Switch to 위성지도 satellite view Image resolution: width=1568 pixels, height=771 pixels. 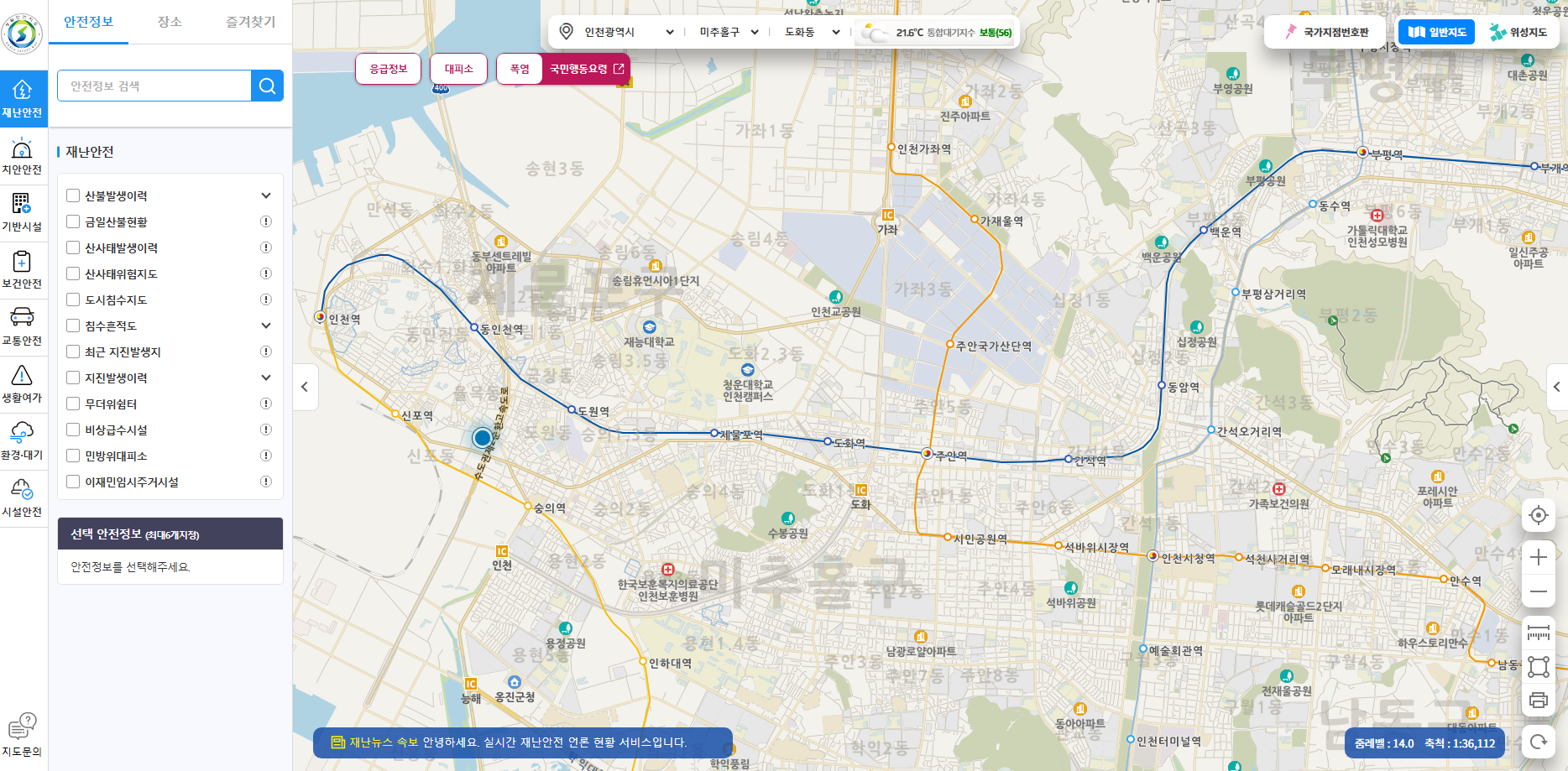1518,32
